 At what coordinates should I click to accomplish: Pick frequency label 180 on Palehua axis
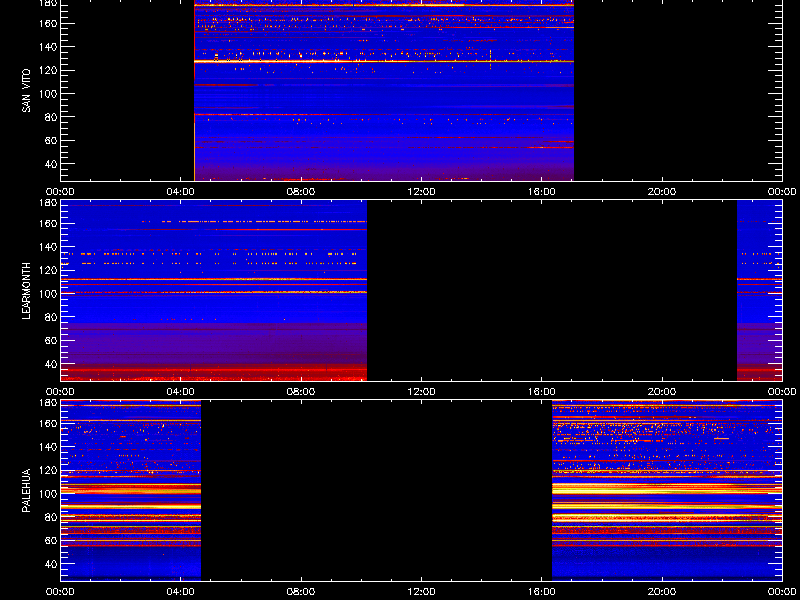(47, 403)
